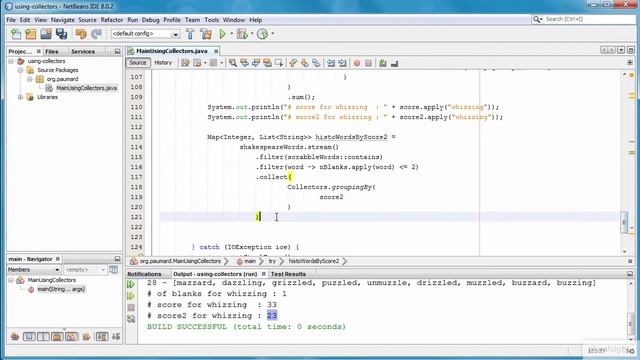Click the Stop Macro Recording icon
640x360 pixels.
pos(368,63)
